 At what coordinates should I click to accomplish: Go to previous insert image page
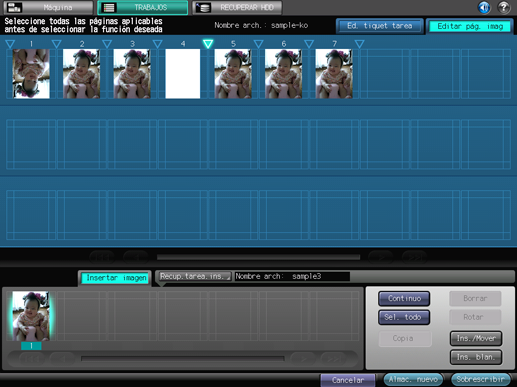tap(62, 359)
